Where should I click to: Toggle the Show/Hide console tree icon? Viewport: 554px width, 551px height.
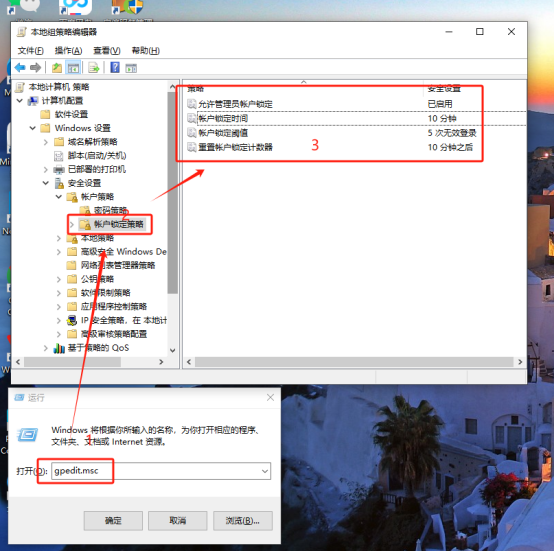[73, 67]
